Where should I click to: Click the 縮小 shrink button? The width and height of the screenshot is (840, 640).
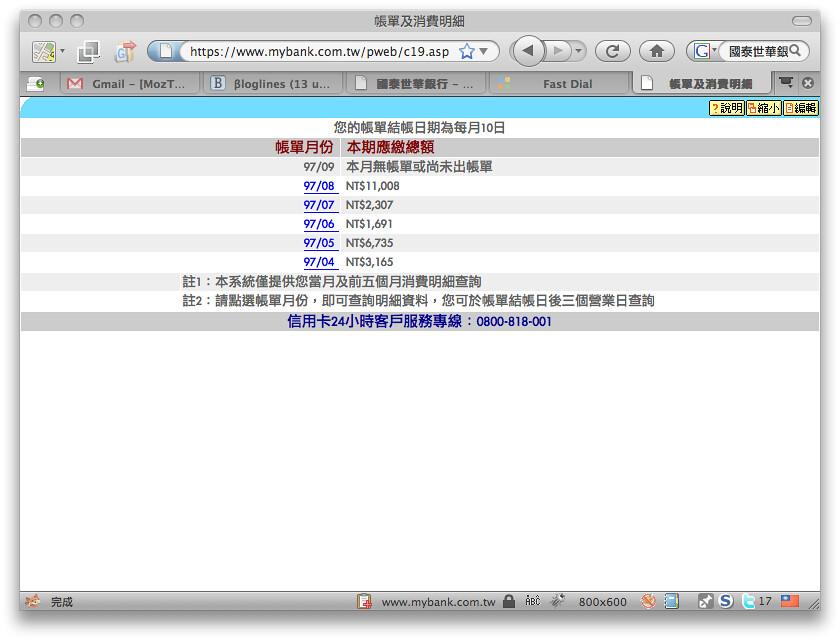click(x=763, y=108)
